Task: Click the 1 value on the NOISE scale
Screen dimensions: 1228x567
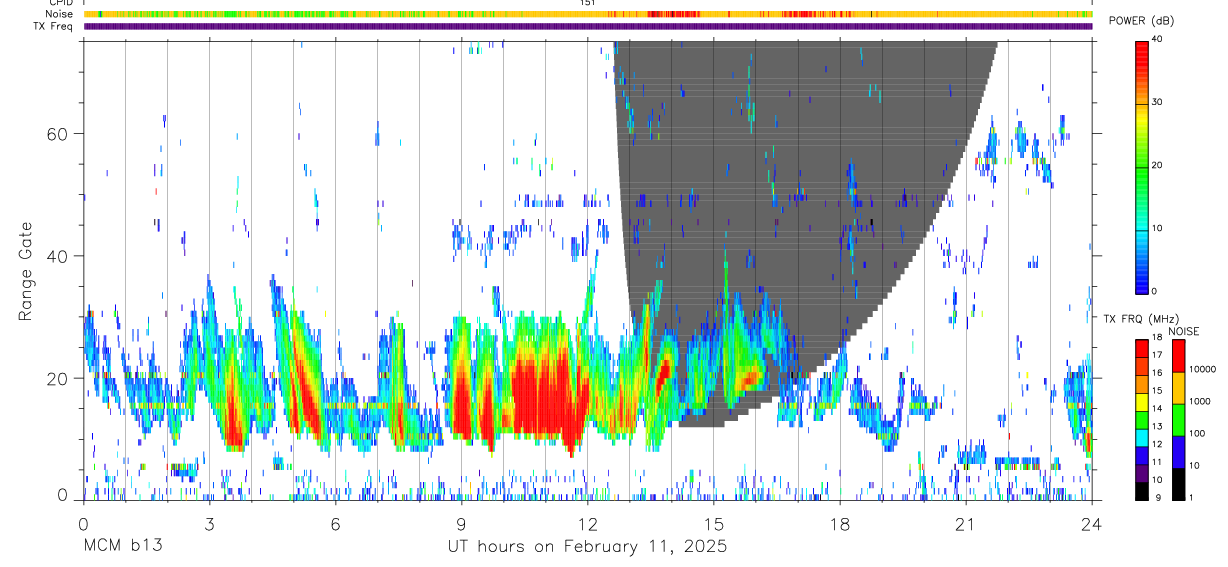Action: 1191,498
